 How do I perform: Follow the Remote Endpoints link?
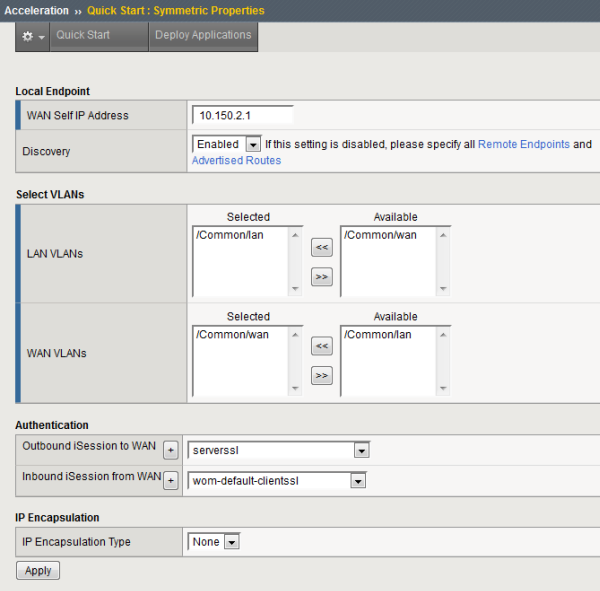[x=523, y=144]
